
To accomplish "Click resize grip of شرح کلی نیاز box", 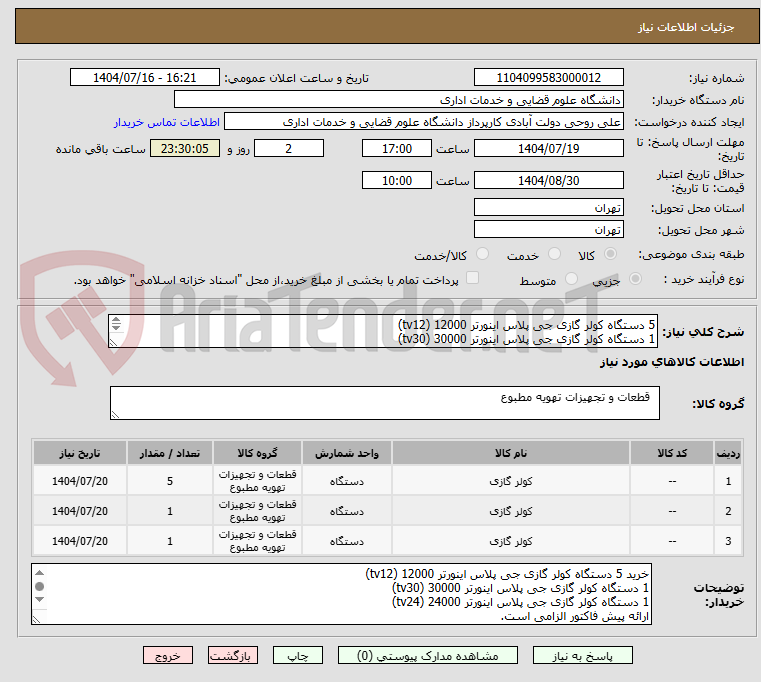I will coord(114,343).
